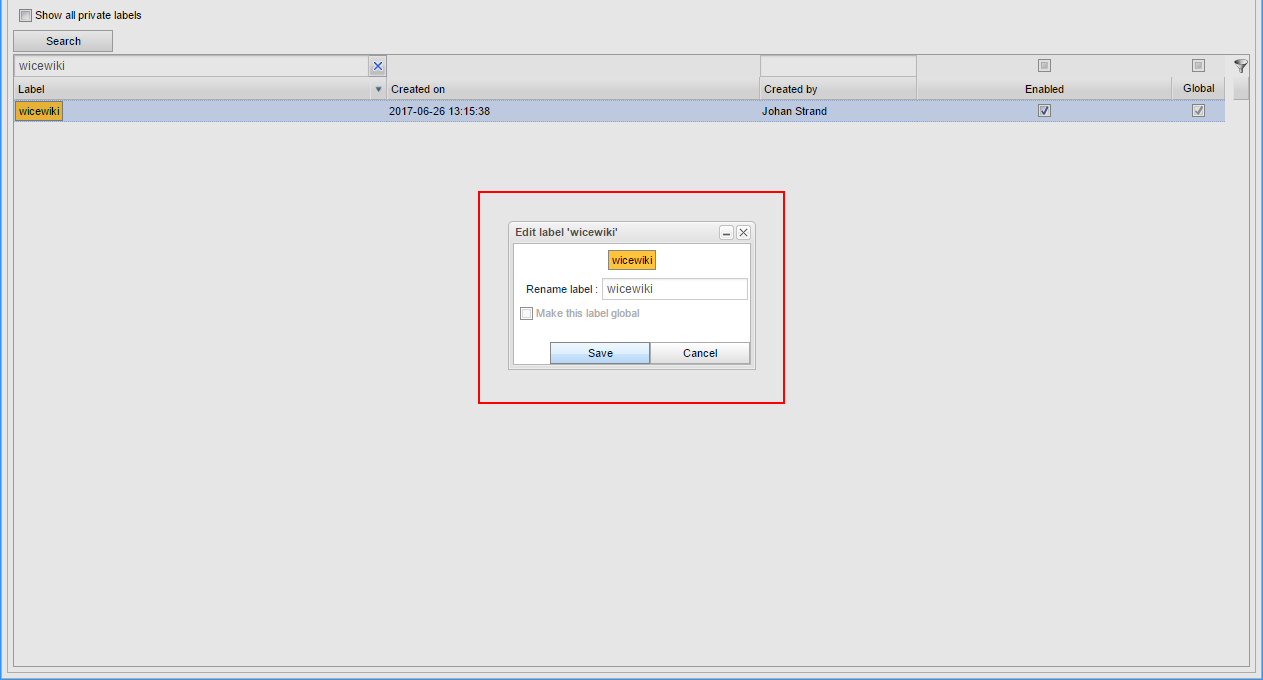Toggle Enabled checkbox in wicewiki row

[x=1044, y=111]
